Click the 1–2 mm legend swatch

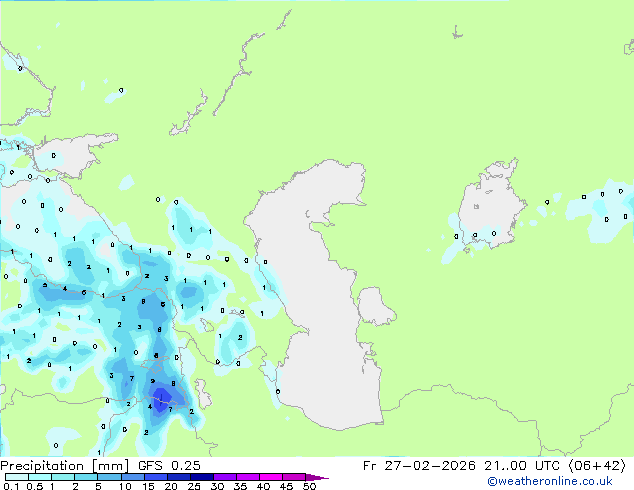tap(63, 477)
